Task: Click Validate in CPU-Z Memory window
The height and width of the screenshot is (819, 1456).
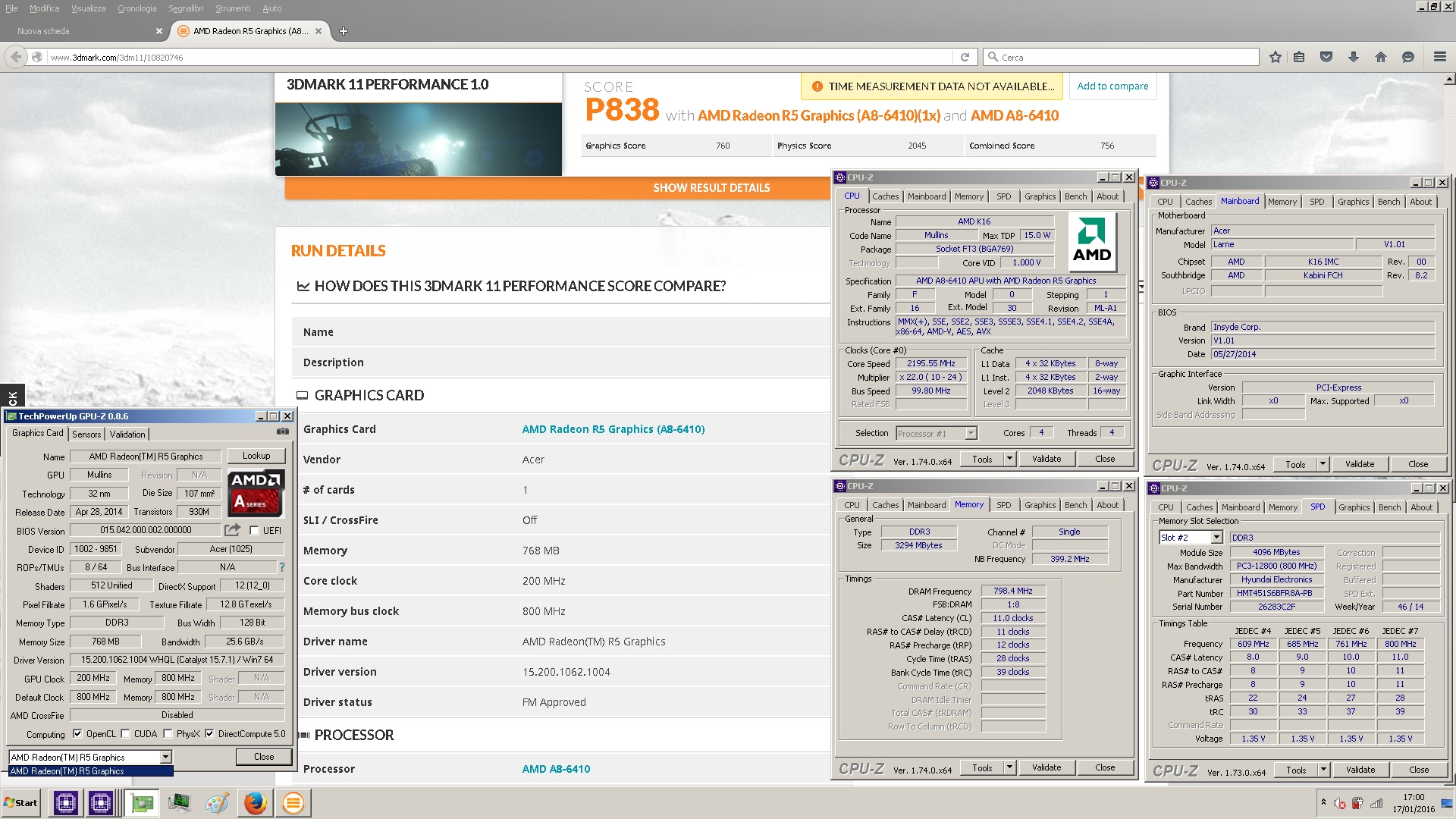Action: click(x=1046, y=767)
